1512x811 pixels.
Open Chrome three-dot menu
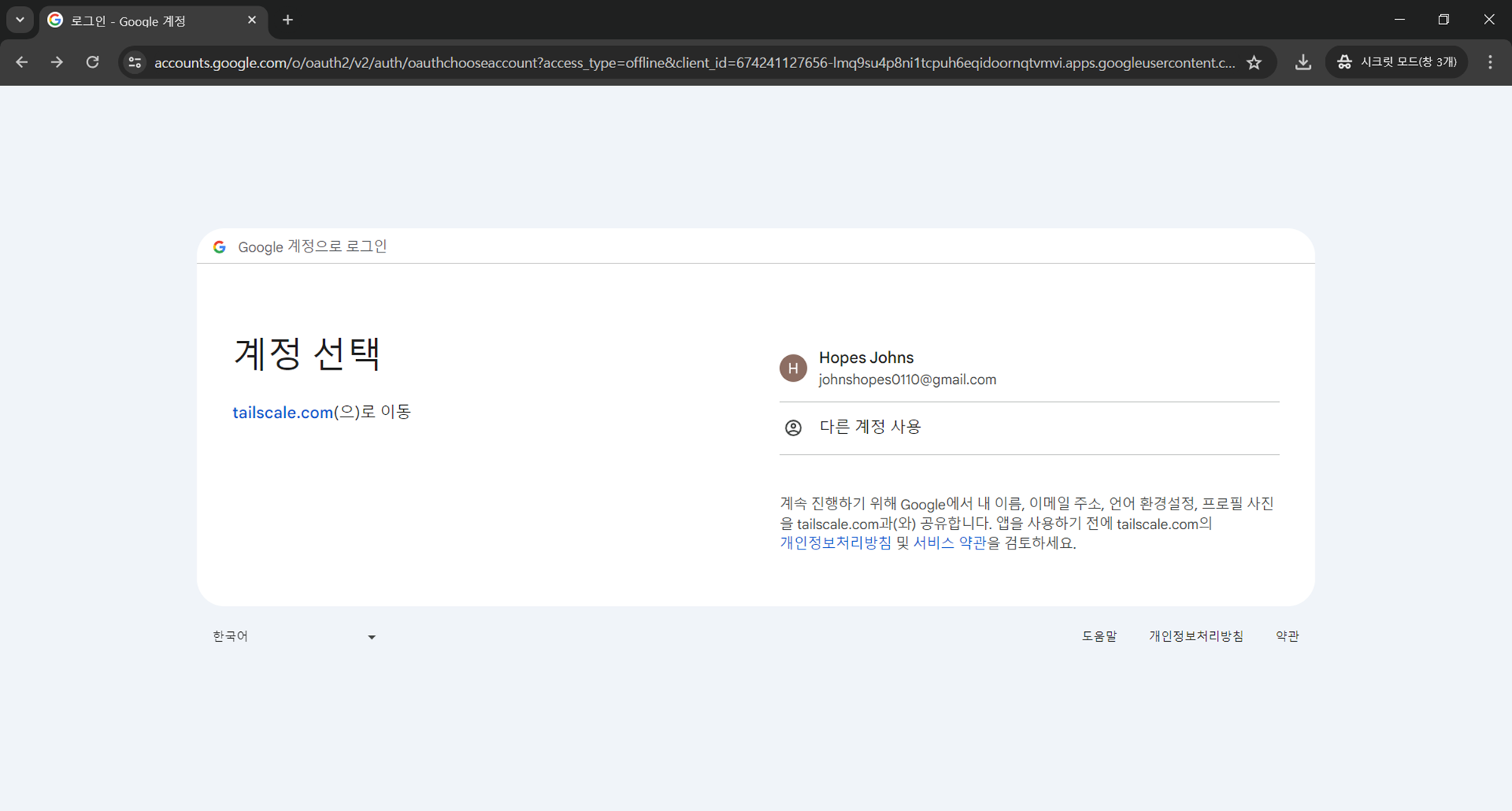[1490, 62]
